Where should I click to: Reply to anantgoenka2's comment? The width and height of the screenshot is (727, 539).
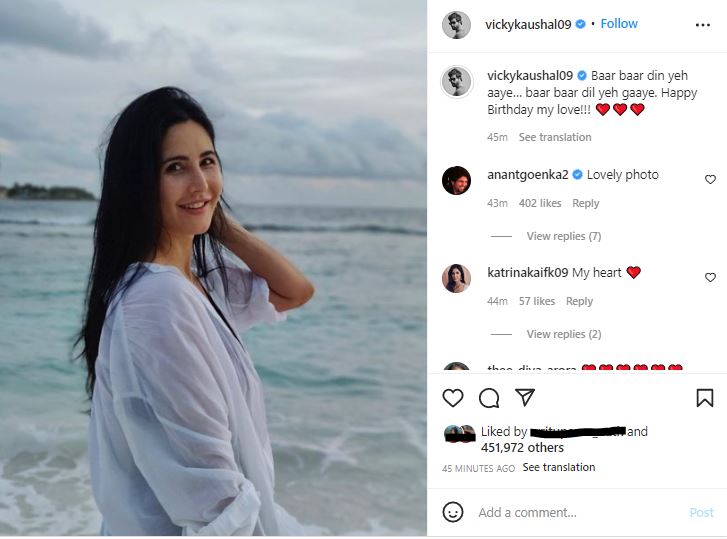pyautogui.click(x=585, y=203)
